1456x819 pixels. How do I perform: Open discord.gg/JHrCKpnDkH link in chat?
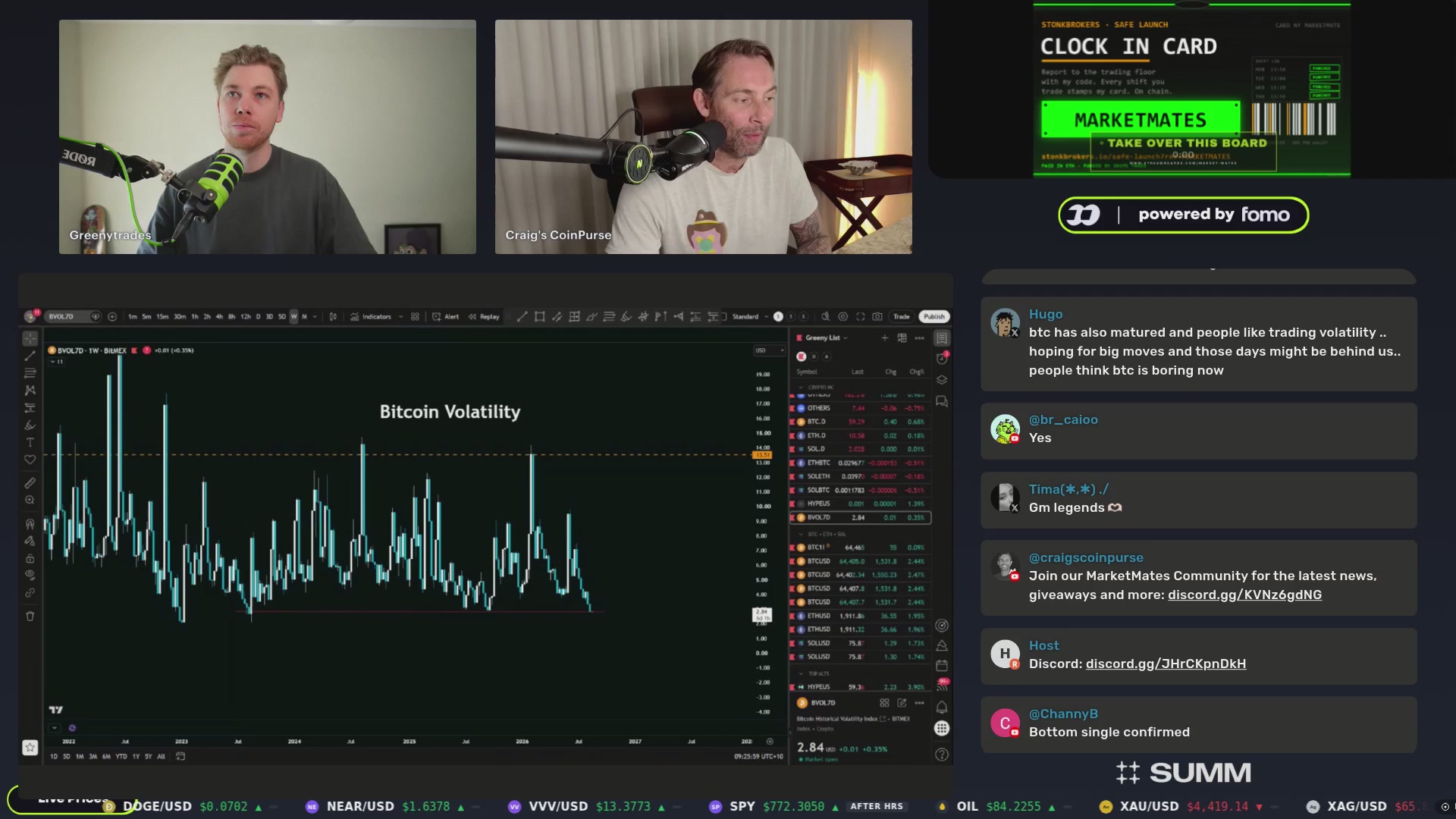coord(1166,664)
